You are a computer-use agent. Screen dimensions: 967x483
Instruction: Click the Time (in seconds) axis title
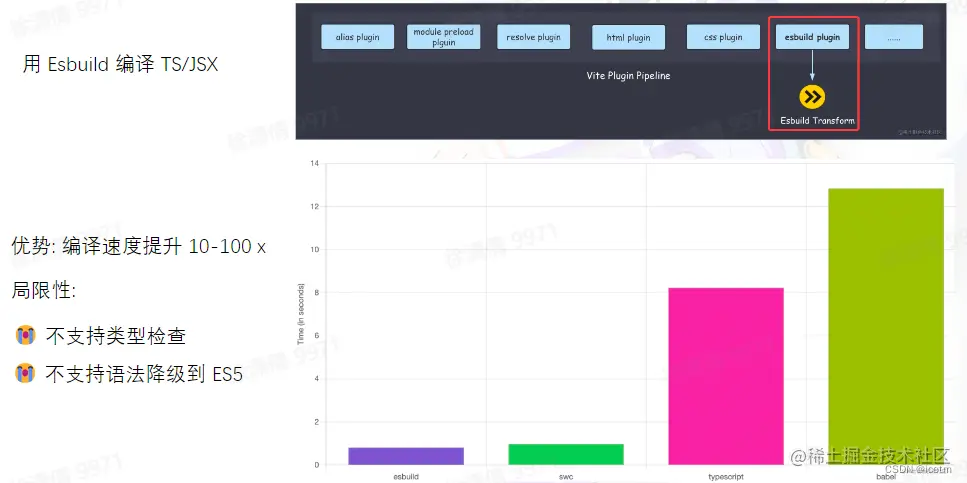(x=301, y=314)
